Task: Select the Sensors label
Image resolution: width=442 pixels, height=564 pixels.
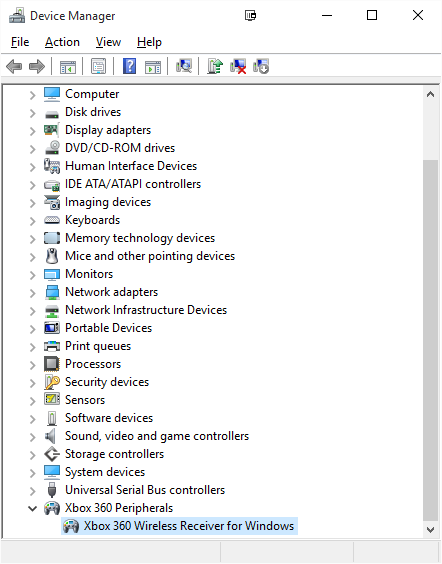Action: (85, 400)
